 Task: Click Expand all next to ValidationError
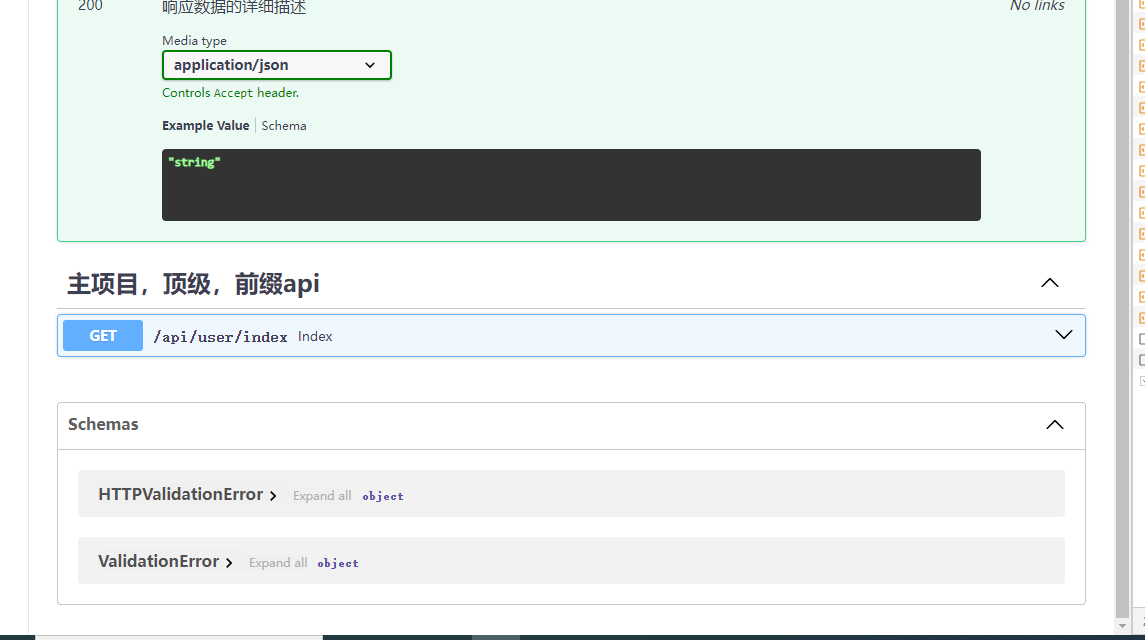278,563
